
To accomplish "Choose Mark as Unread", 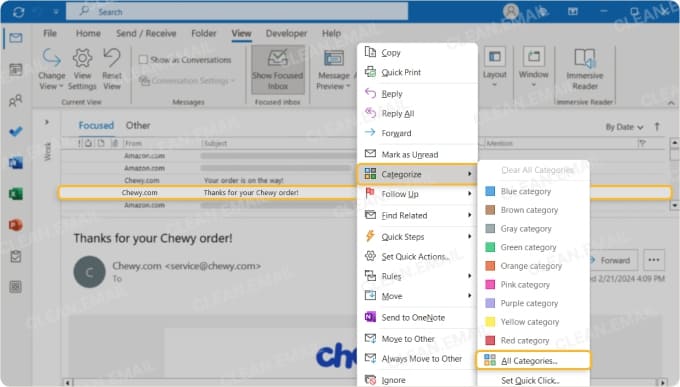I will (417, 154).
